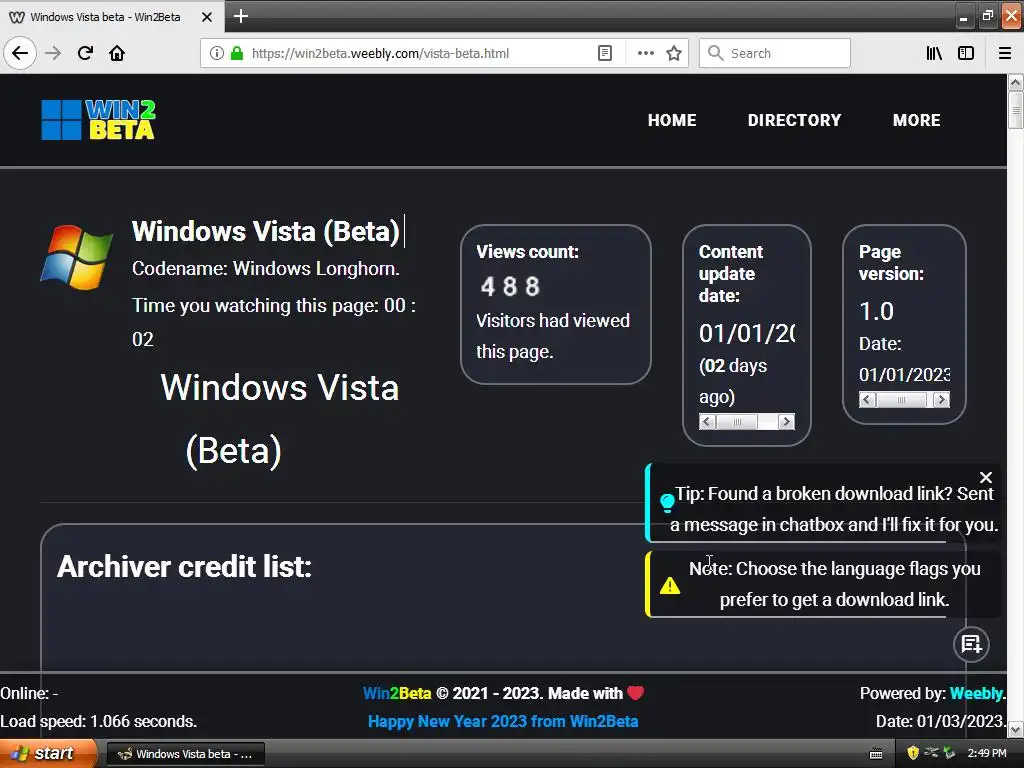Bookmark this page with the star
The height and width of the screenshot is (768, 1024).
tap(674, 53)
